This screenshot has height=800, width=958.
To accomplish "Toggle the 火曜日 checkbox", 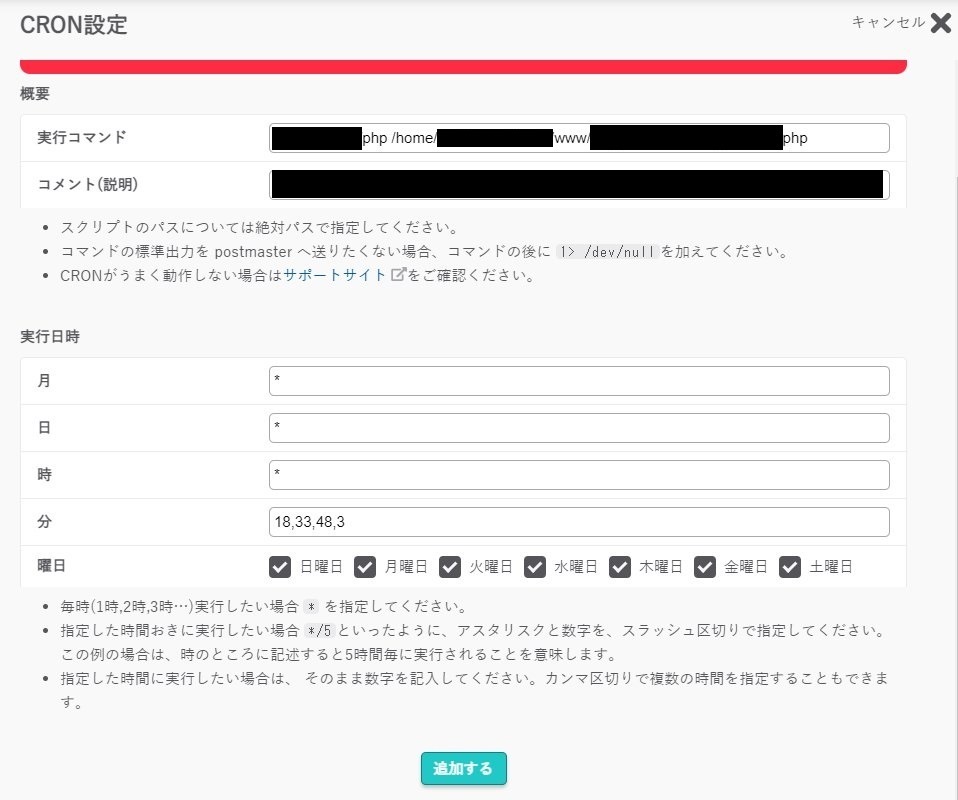I will coord(450,567).
